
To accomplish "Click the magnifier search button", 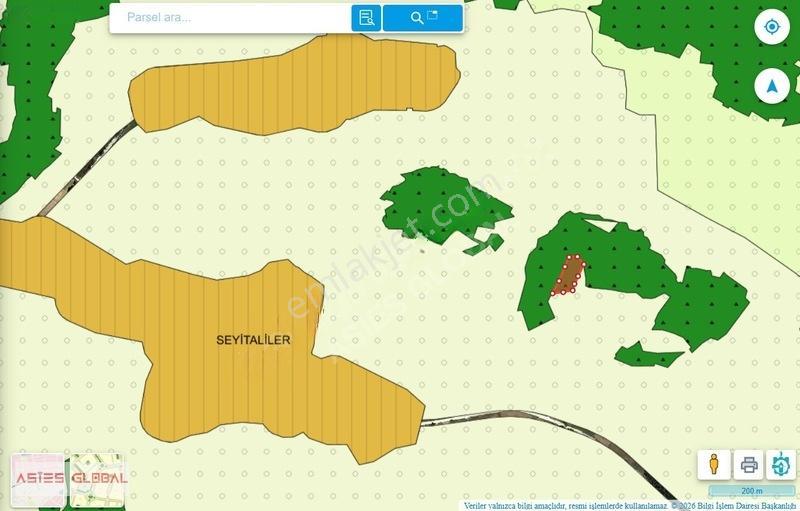I will [423, 18].
